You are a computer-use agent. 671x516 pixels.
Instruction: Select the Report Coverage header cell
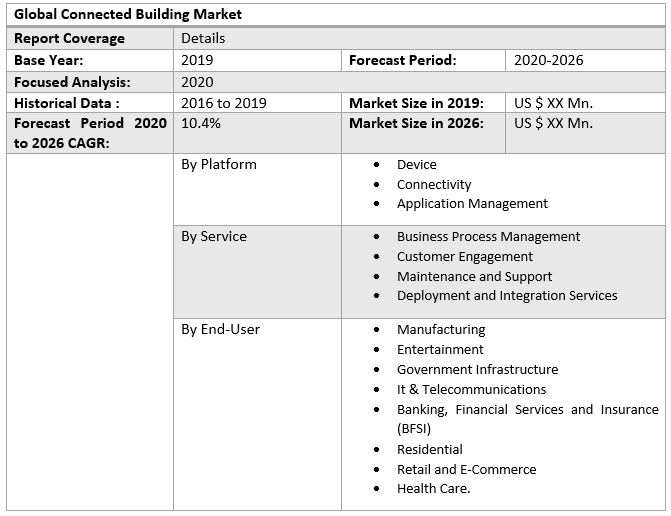coord(70,38)
